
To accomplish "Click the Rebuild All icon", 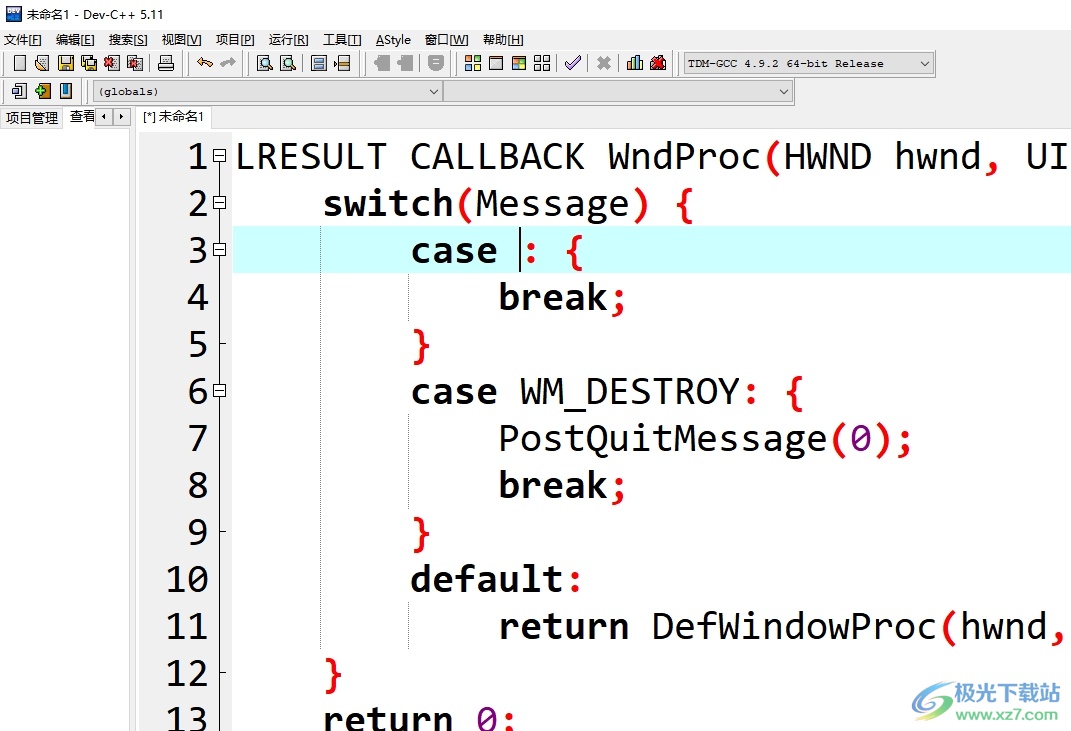I will pyautogui.click(x=542, y=64).
